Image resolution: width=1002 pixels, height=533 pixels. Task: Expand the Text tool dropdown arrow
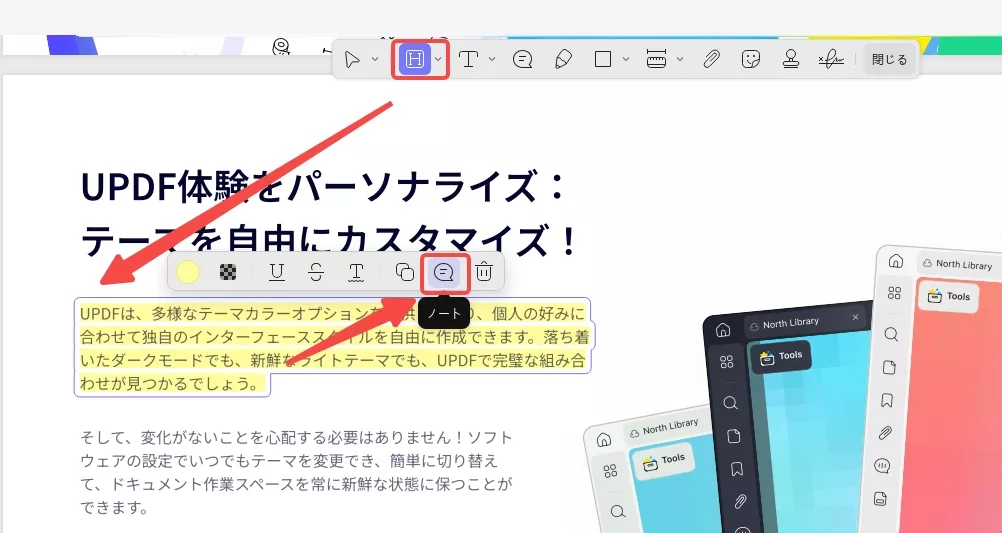492,59
